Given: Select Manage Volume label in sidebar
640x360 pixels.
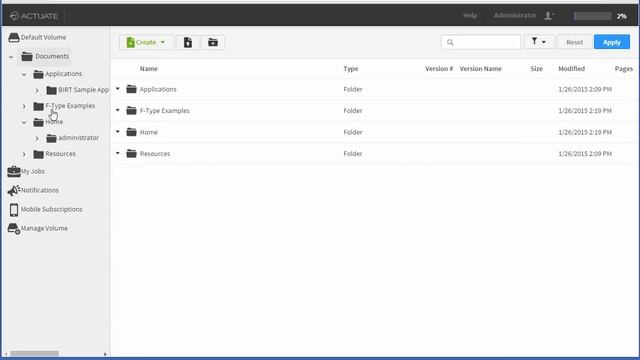Looking at the screenshot, I should (44, 229).
